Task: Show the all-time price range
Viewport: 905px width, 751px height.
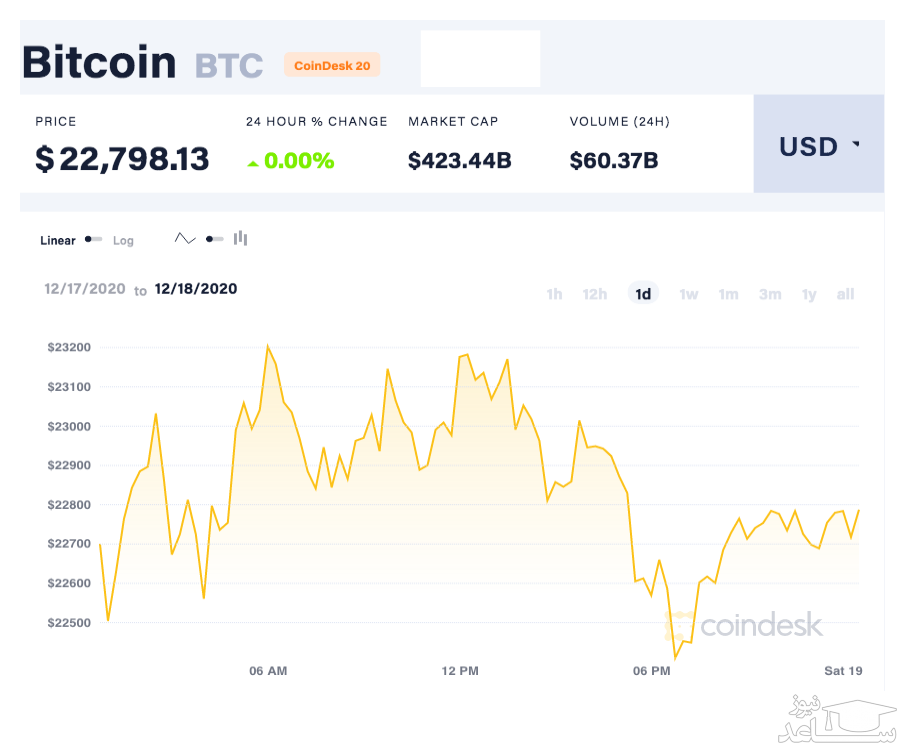Action: (x=845, y=294)
